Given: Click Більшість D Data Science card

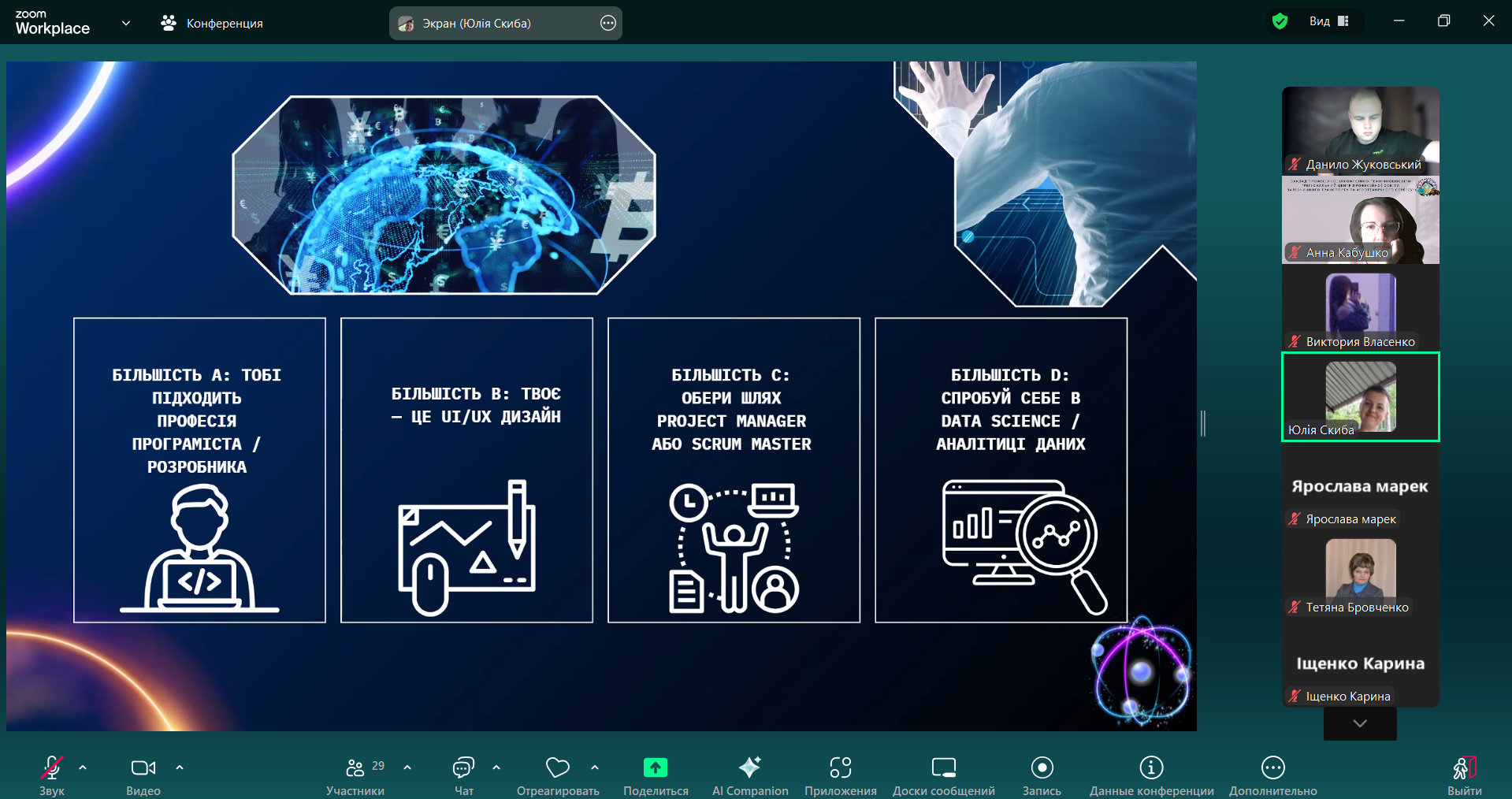Looking at the screenshot, I should [1001, 470].
